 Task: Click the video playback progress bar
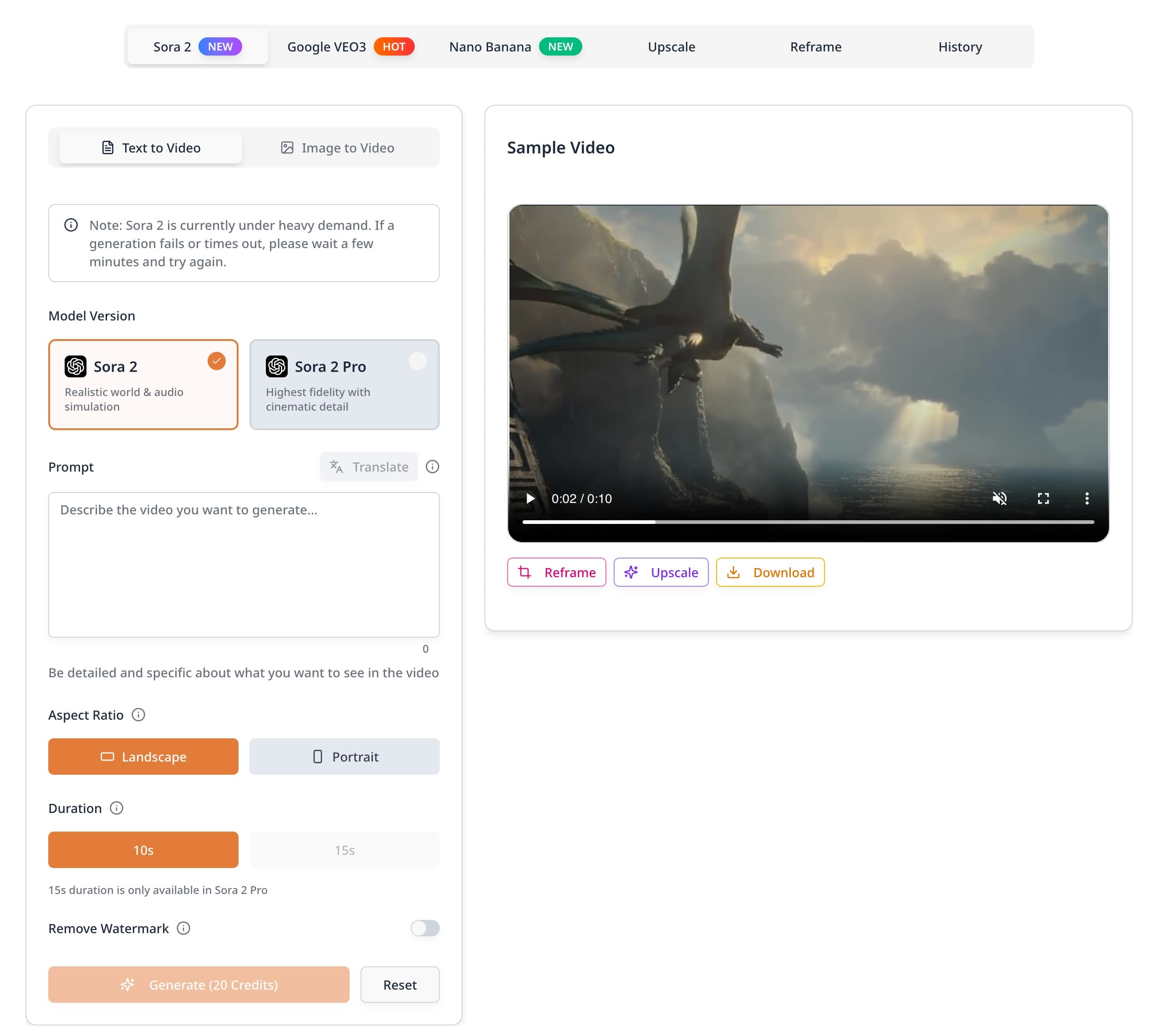pos(808,522)
